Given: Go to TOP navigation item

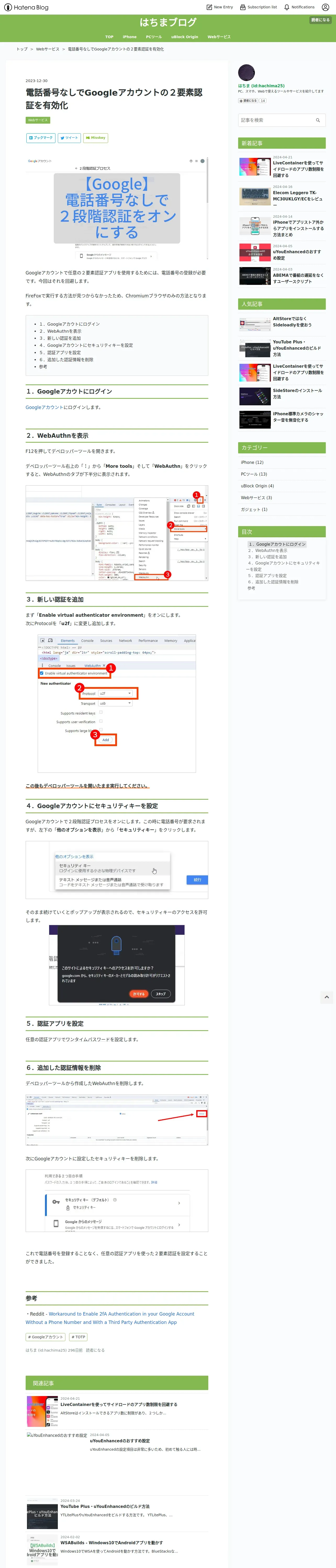Looking at the screenshot, I should point(109,37).
